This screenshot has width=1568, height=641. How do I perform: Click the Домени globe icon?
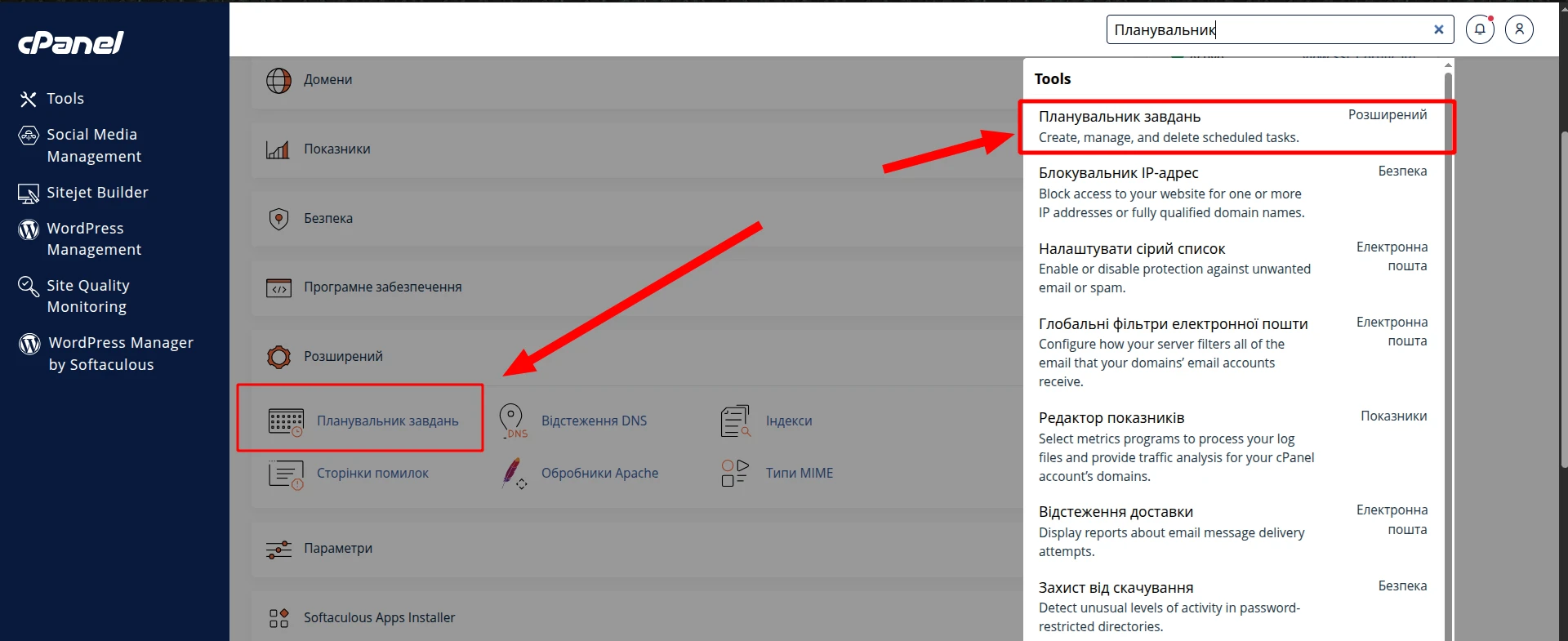278,81
